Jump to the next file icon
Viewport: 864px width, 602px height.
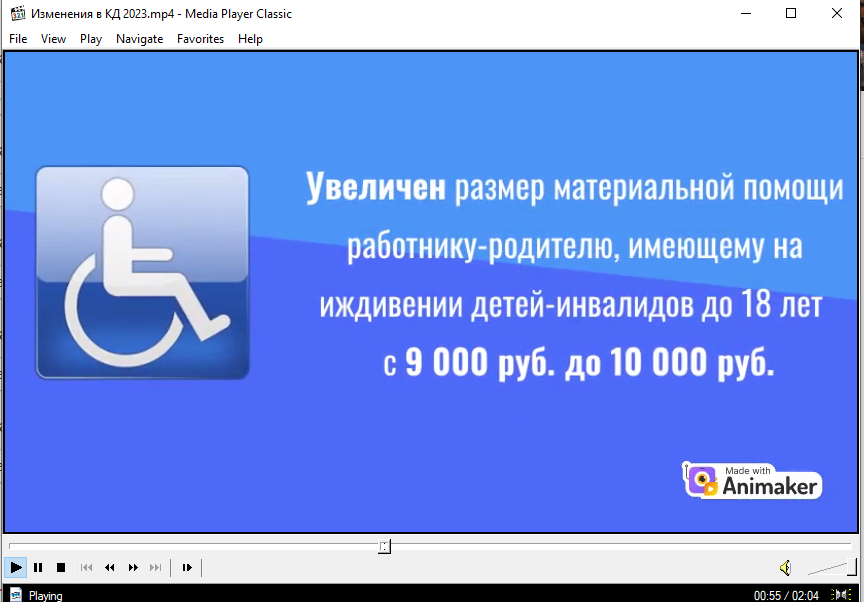155,567
